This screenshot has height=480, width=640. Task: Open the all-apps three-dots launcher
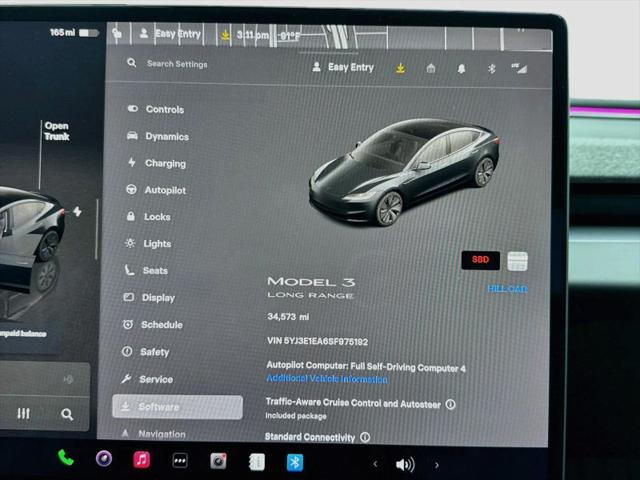click(x=180, y=461)
